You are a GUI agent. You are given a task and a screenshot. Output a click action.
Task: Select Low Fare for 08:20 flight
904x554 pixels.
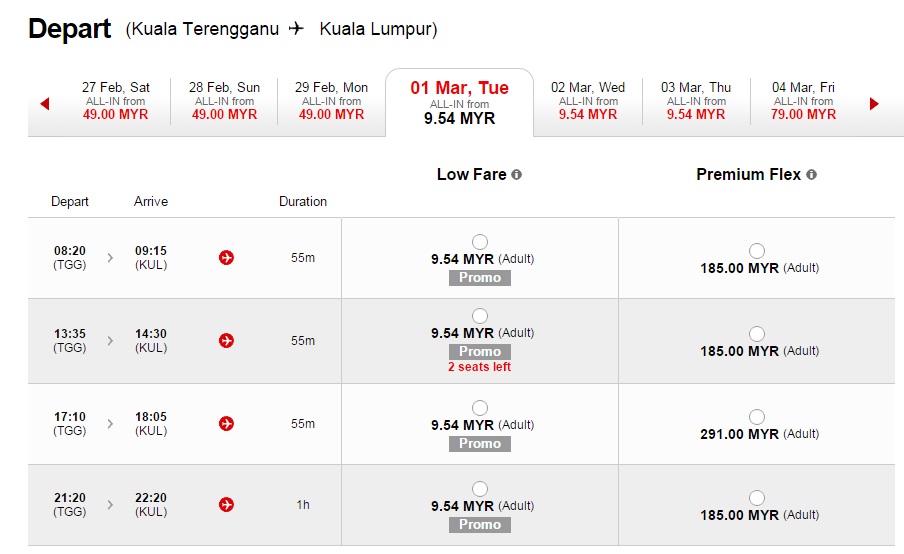480,242
